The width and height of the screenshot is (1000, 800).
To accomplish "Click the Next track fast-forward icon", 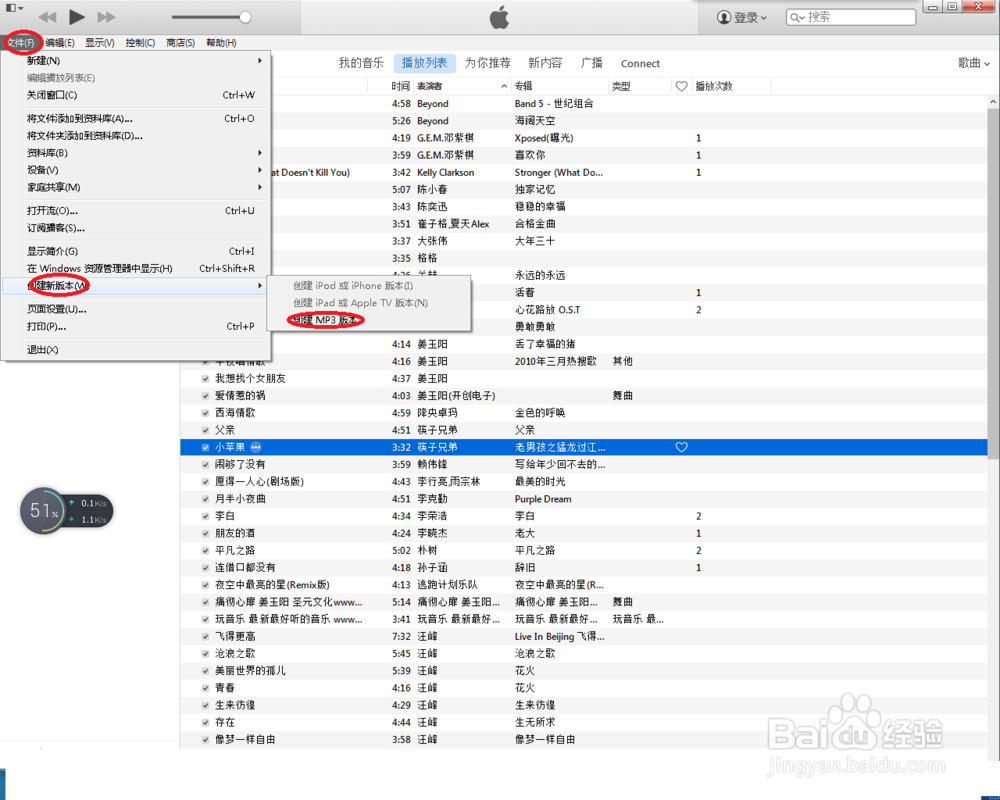I will point(106,17).
